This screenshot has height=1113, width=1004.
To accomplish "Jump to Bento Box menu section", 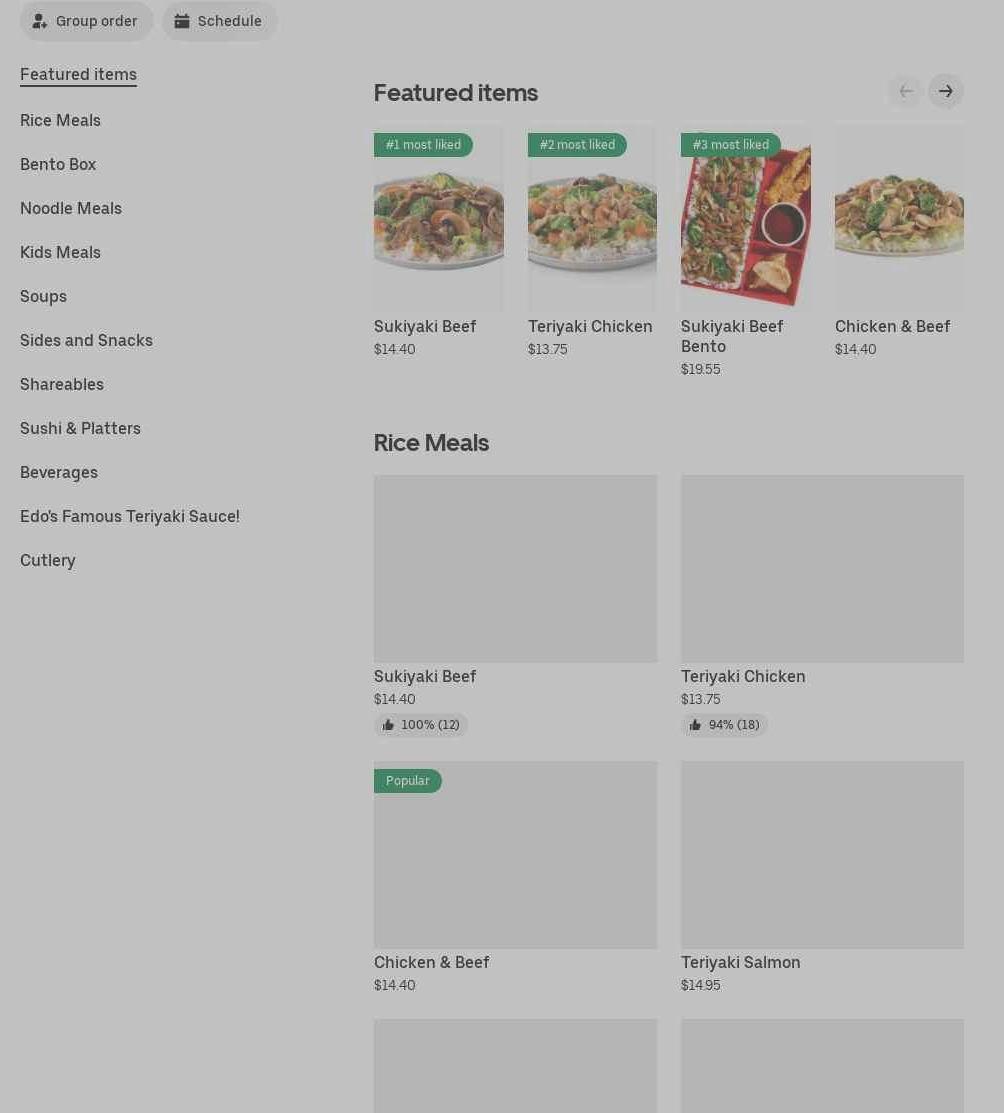I will coord(58,164).
